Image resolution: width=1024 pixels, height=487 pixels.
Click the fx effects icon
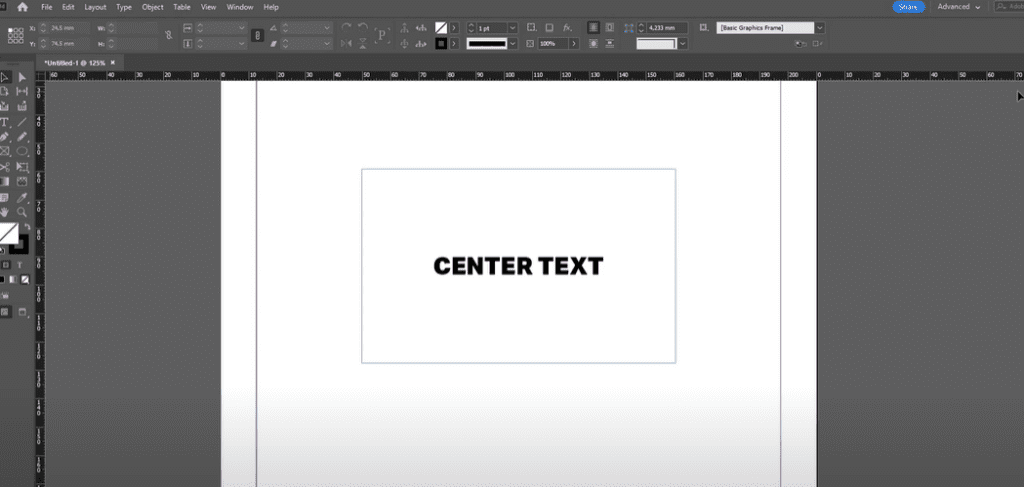(x=567, y=28)
